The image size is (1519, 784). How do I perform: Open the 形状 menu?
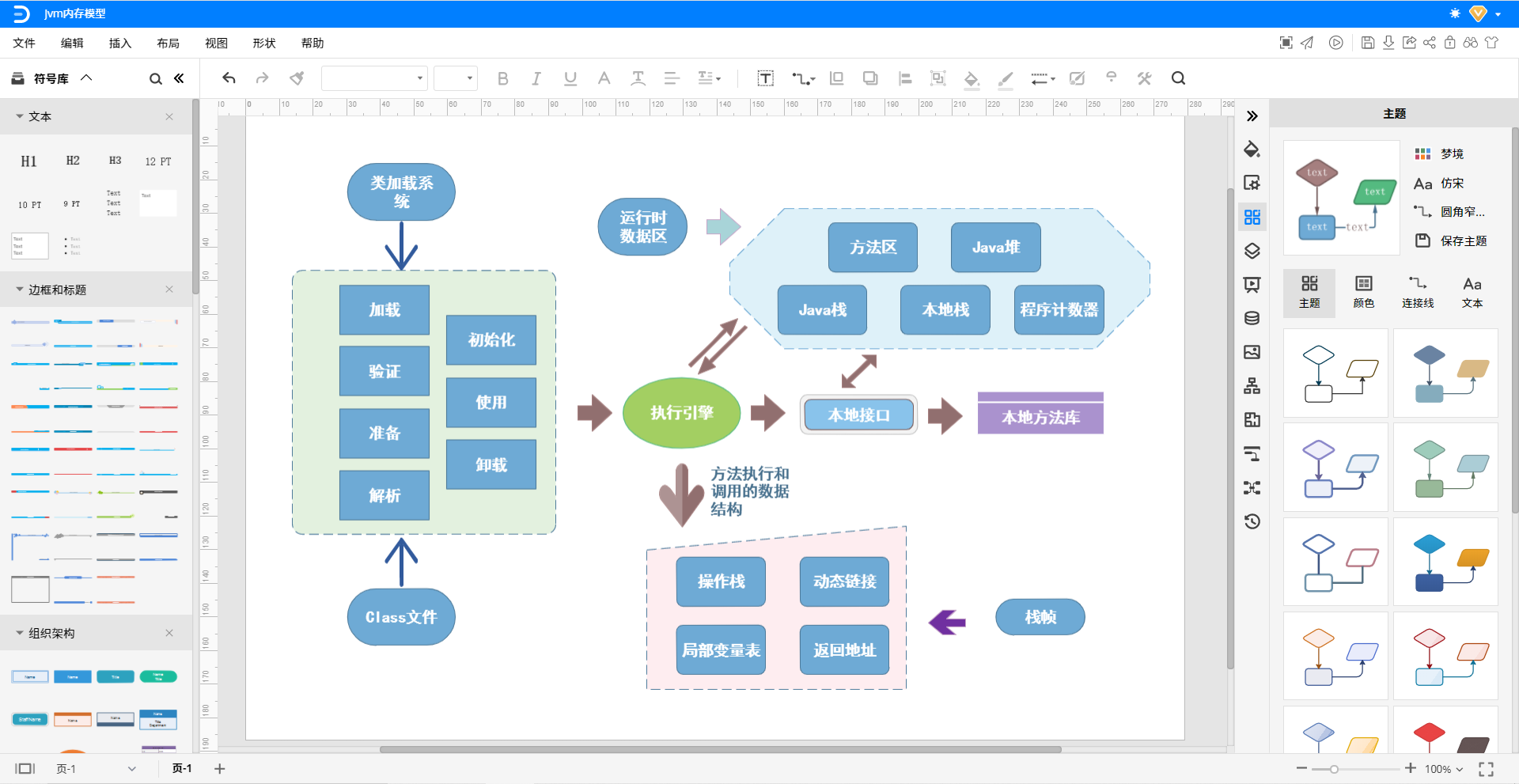click(x=264, y=43)
